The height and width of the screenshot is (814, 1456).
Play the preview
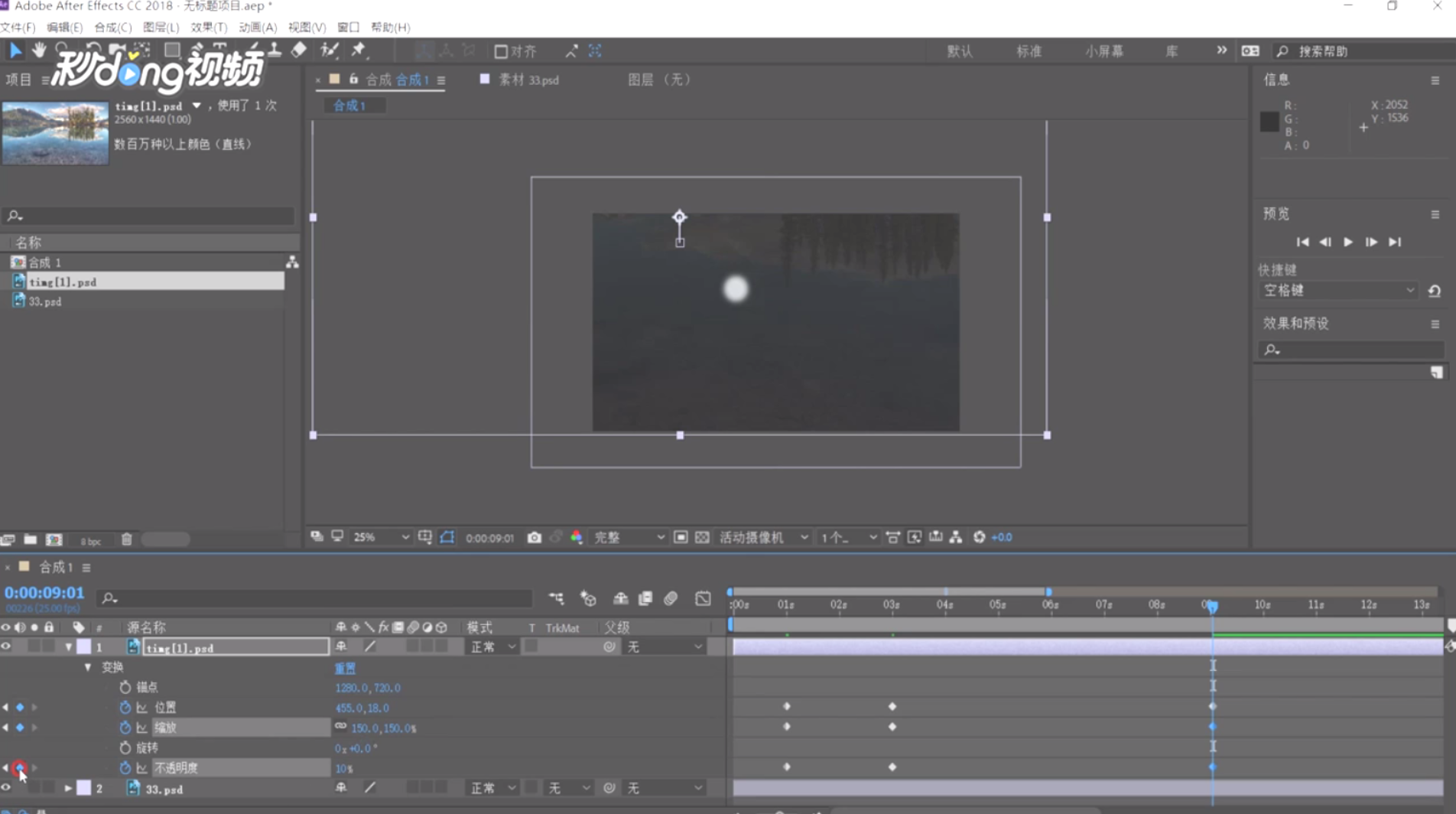point(1348,242)
